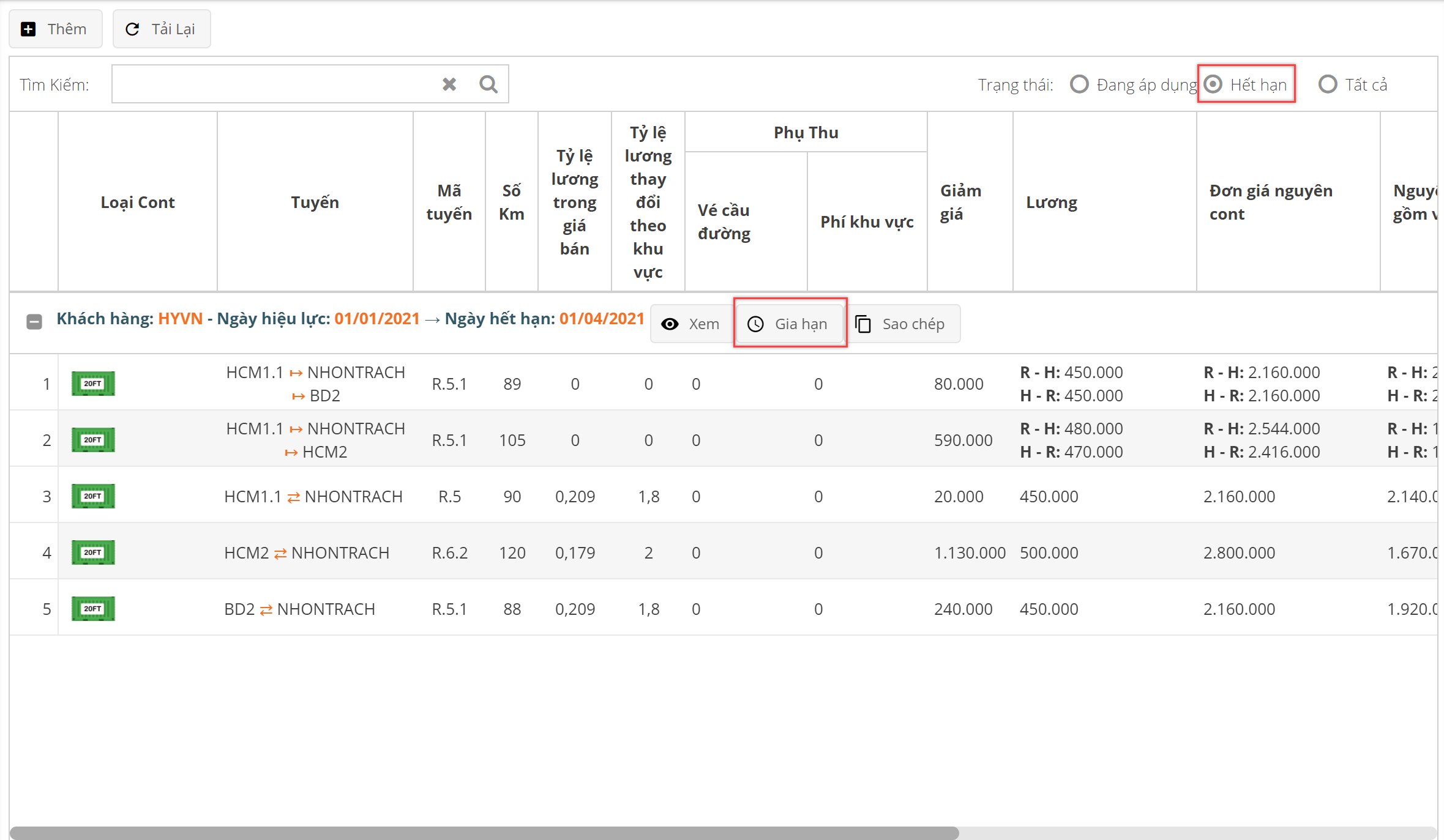Click the eye icon on Xem button
Viewport: 1444px width, 840px height.
point(670,324)
